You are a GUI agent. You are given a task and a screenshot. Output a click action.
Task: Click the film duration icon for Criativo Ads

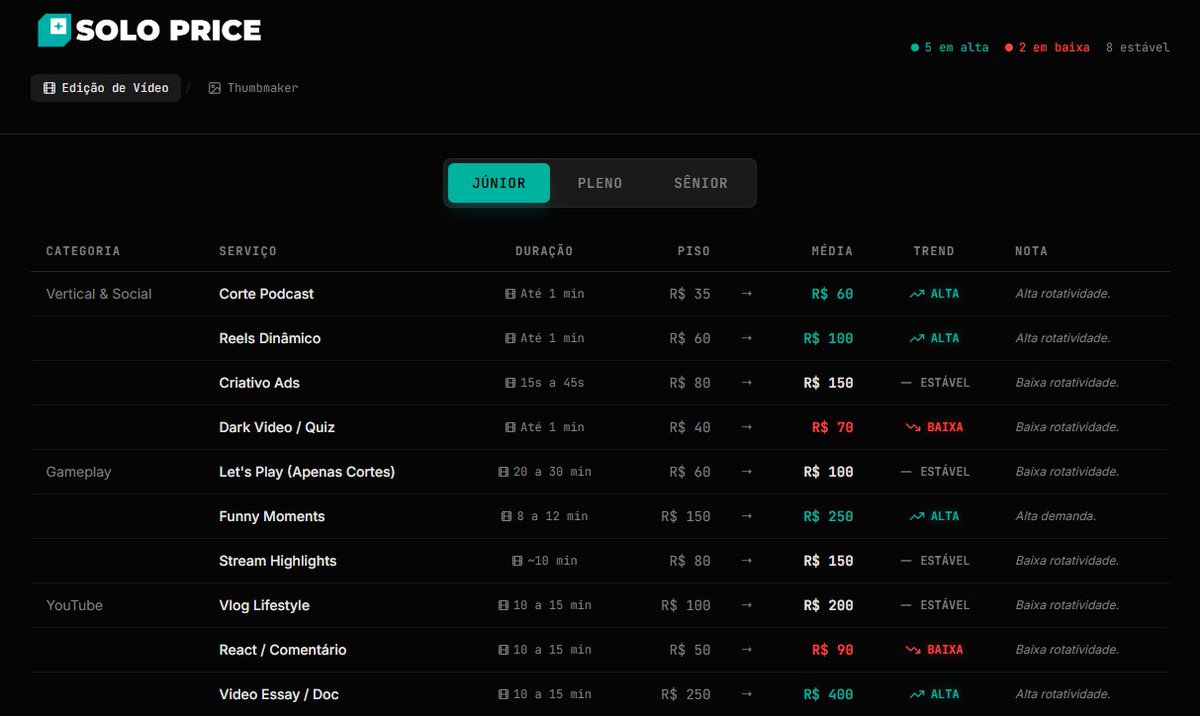[x=510, y=383]
